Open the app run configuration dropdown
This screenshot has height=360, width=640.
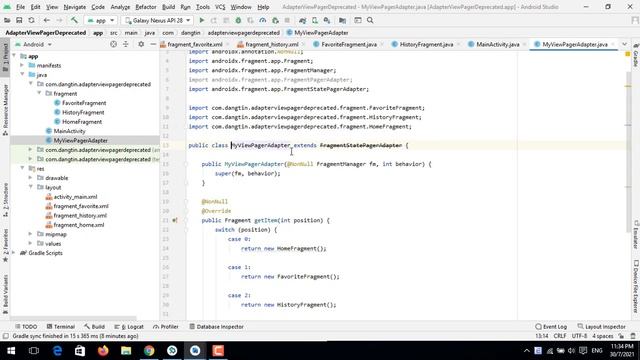click(101, 20)
